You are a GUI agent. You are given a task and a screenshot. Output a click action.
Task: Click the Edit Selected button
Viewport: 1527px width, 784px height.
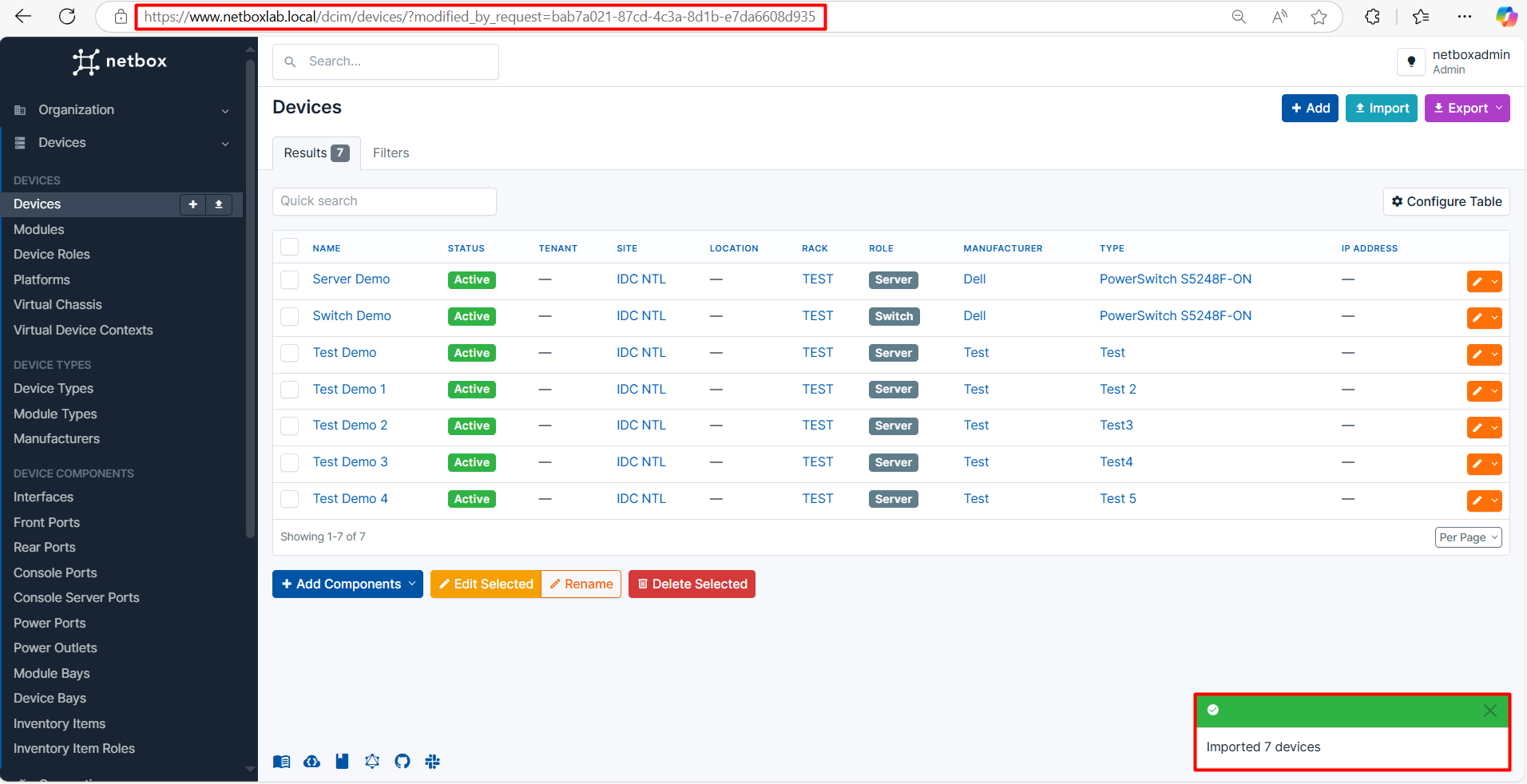point(486,584)
